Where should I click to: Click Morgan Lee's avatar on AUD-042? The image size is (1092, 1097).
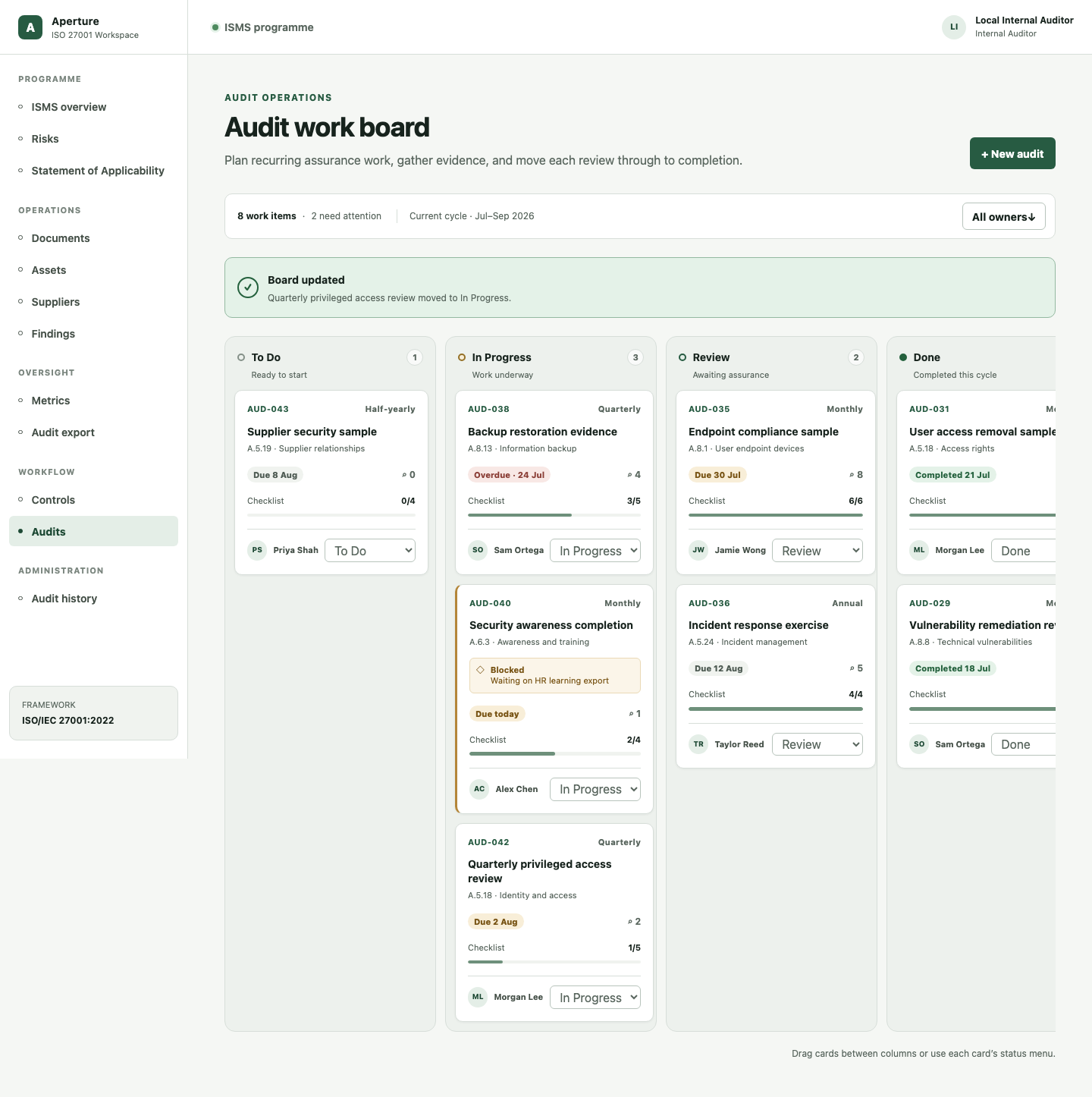[478, 997]
